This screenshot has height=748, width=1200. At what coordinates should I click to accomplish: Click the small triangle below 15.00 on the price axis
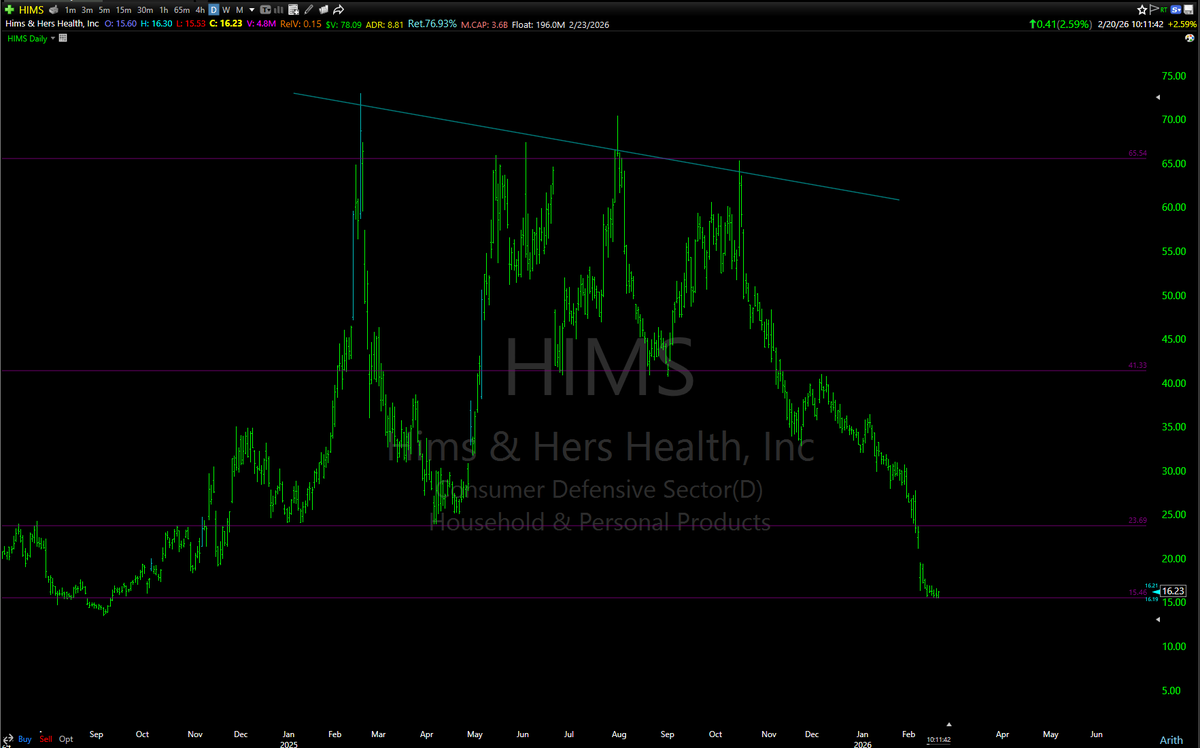[1159, 620]
